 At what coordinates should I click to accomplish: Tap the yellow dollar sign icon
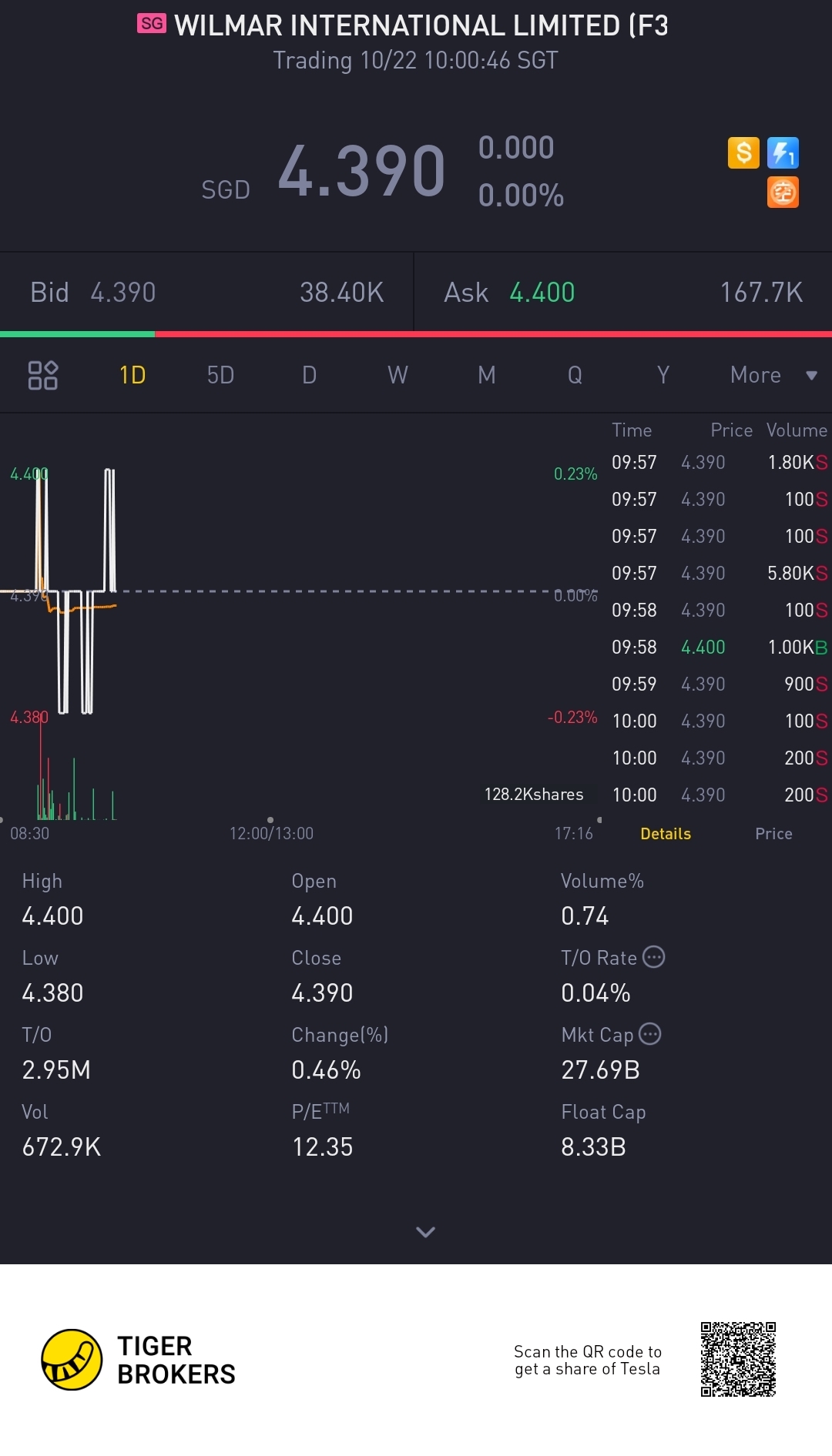tap(743, 152)
